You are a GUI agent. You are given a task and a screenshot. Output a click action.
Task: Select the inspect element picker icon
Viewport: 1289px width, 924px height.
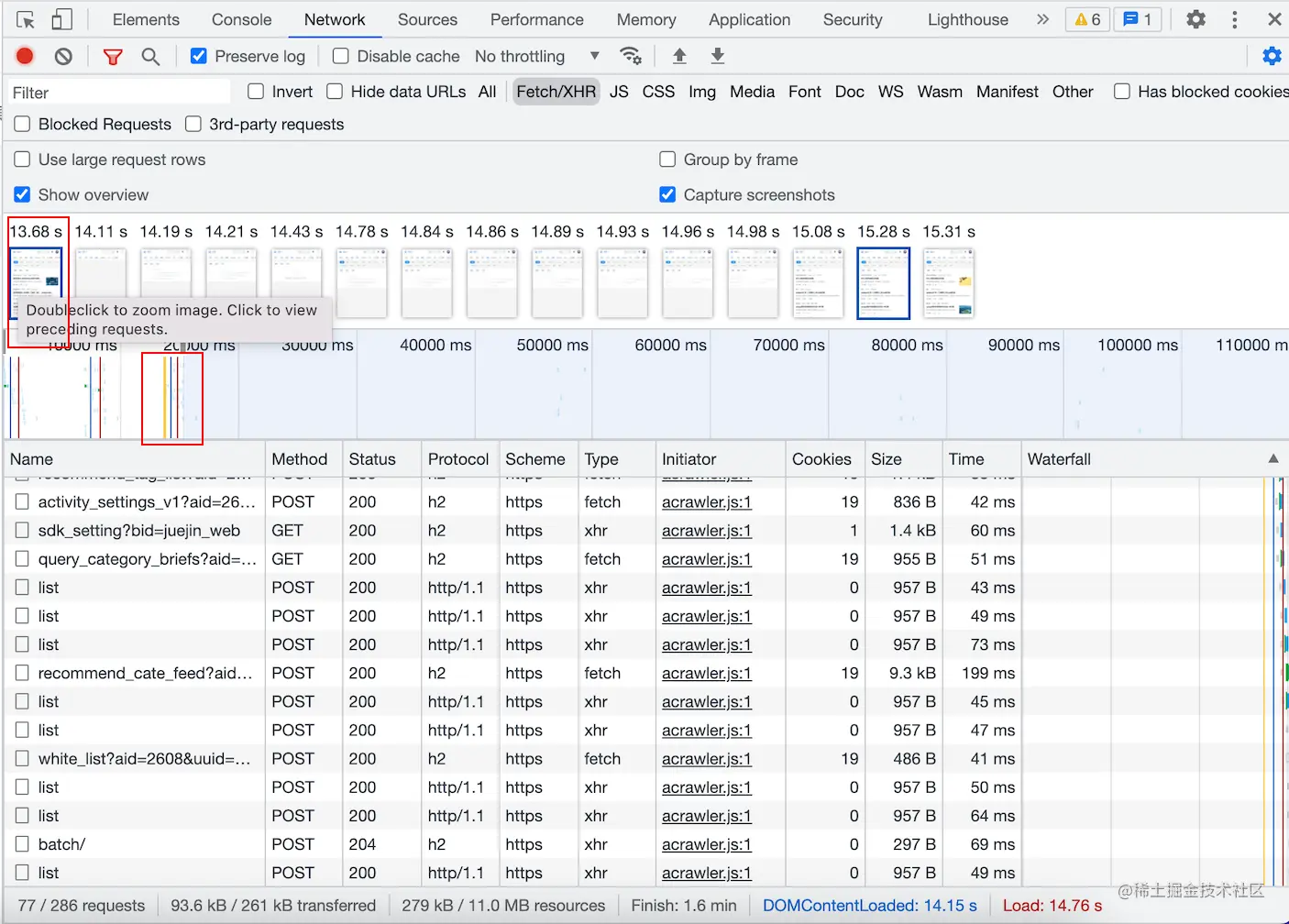[x=26, y=19]
